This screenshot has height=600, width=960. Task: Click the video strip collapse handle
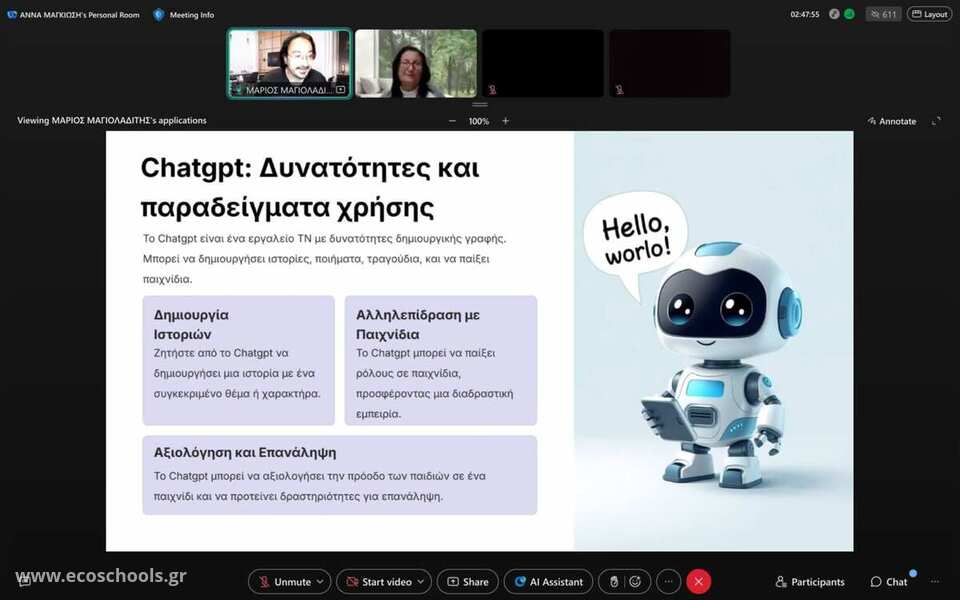pos(479,105)
